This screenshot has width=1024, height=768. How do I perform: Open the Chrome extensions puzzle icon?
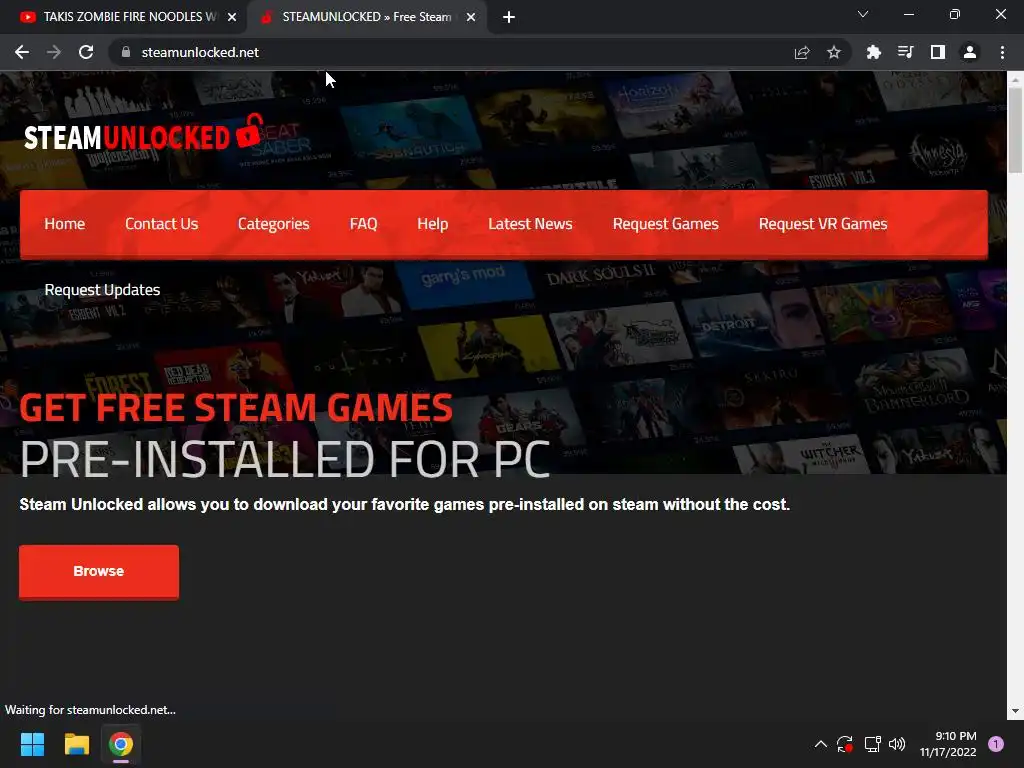coord(873,52)
